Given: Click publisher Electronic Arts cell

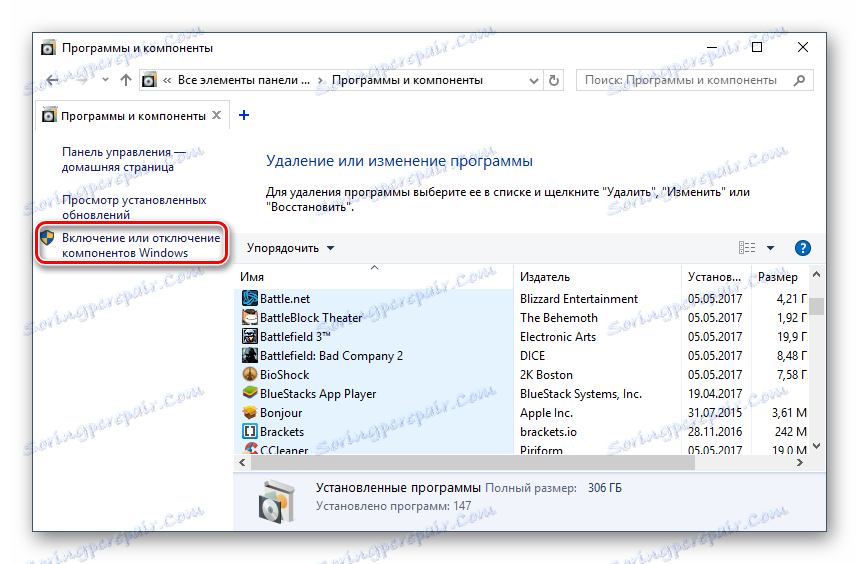Looking at the screenshot, I should click(558, 337).
